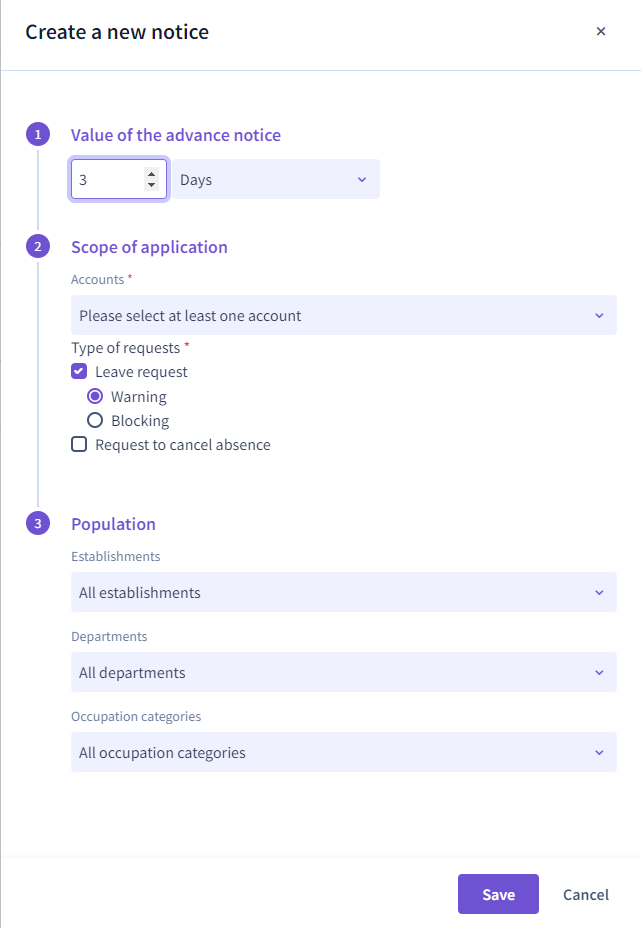Close the Create a new notice dialog
This screenshot has height=928, width=641.
(x=601, y=31)
